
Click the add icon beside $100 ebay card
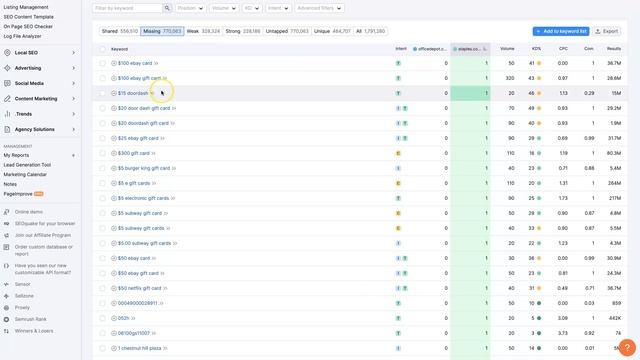pyautogui.click(x=114, y=63)
